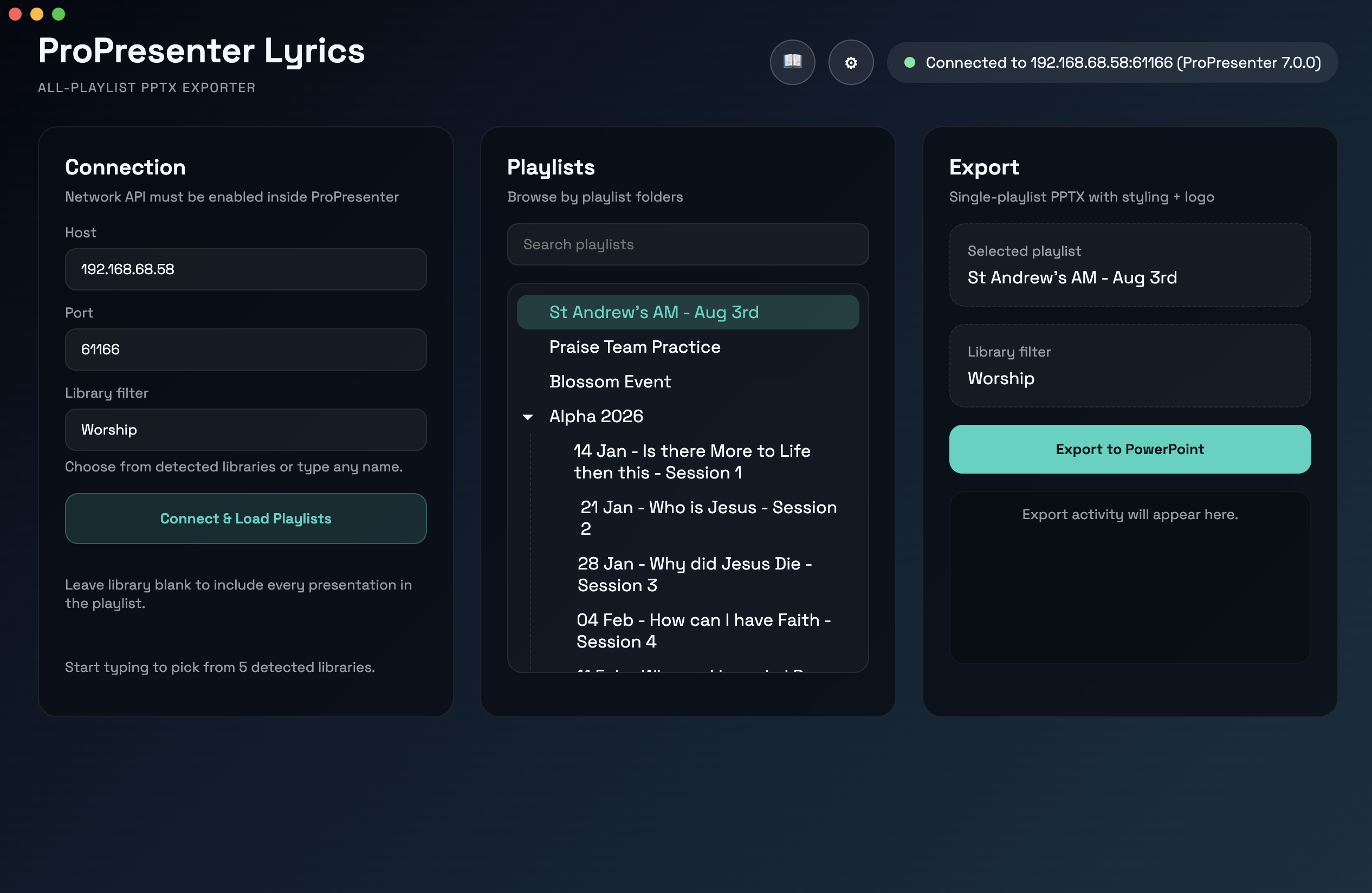The width and height of the screenshot is (1372, 893).
Task: Click the Search playlists field
Action: (x=687, y=244)
